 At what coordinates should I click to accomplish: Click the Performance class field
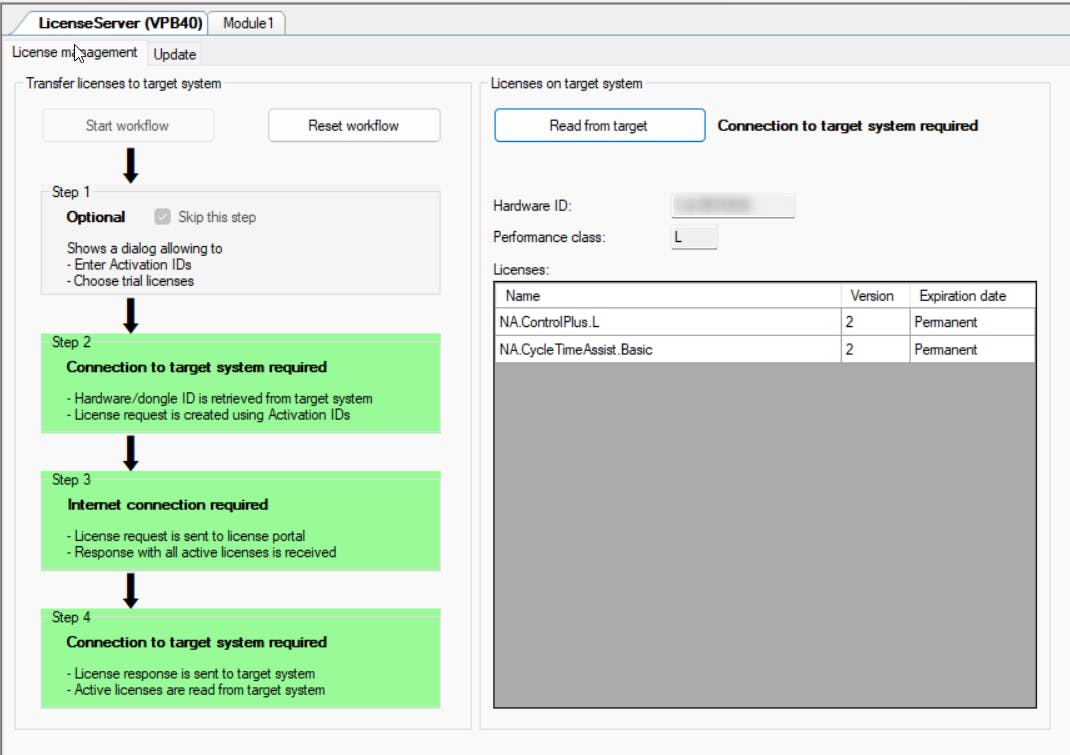point(694,238)
